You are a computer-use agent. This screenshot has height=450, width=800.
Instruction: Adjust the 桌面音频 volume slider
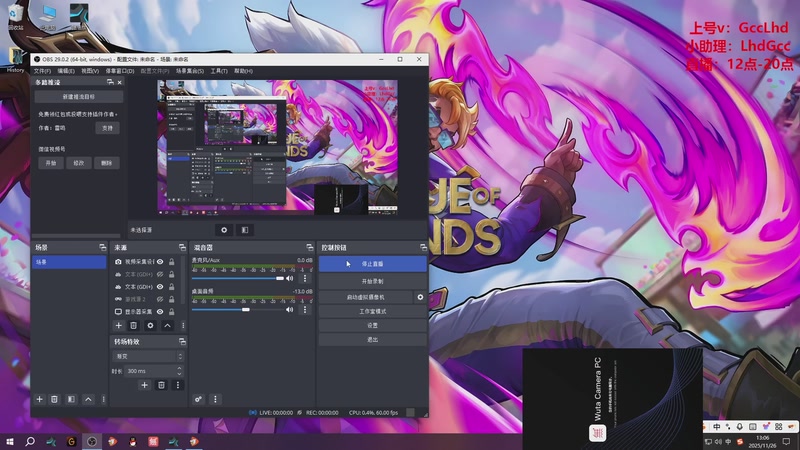click(x=238, y=309)
